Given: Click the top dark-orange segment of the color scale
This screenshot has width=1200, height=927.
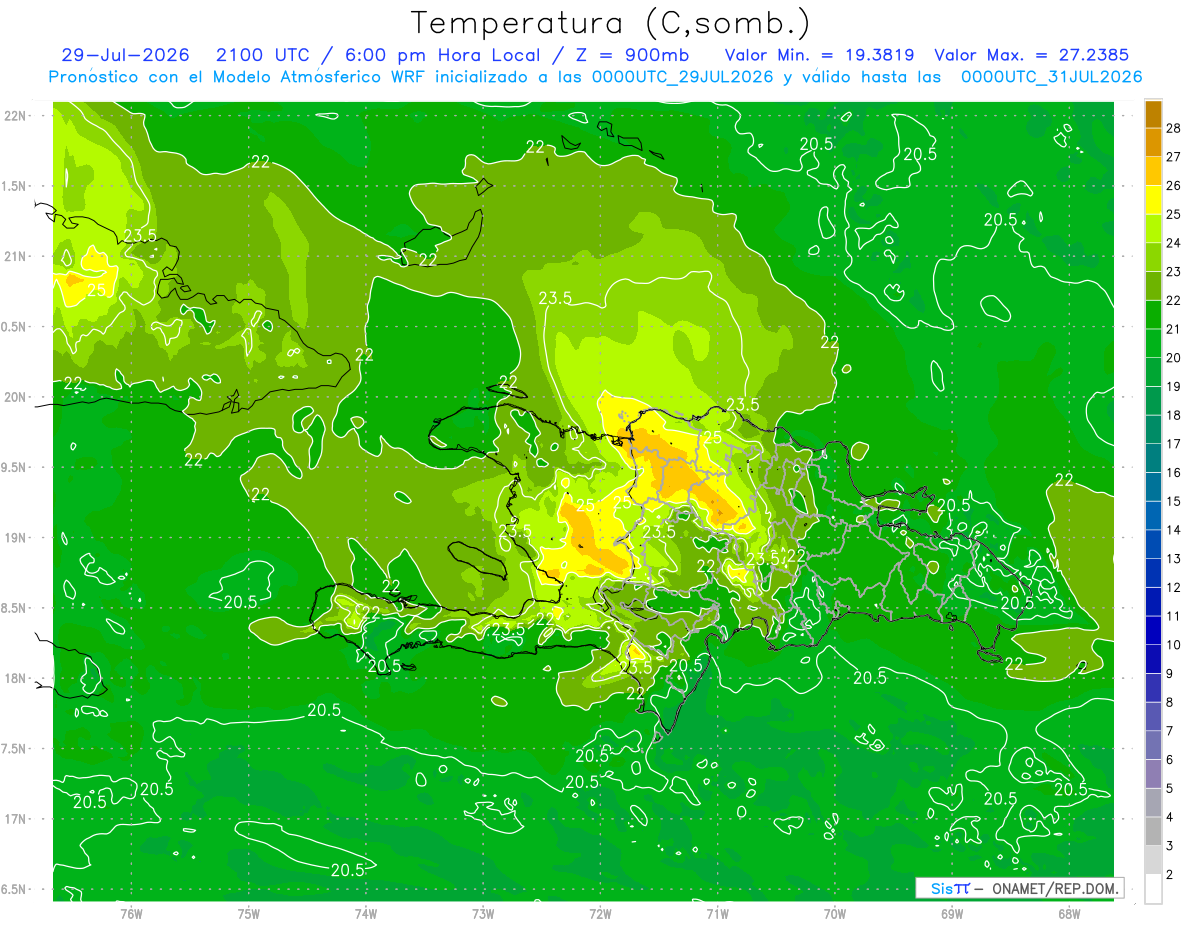Looking at the screenshot, I should click(x=1153, y=114).
